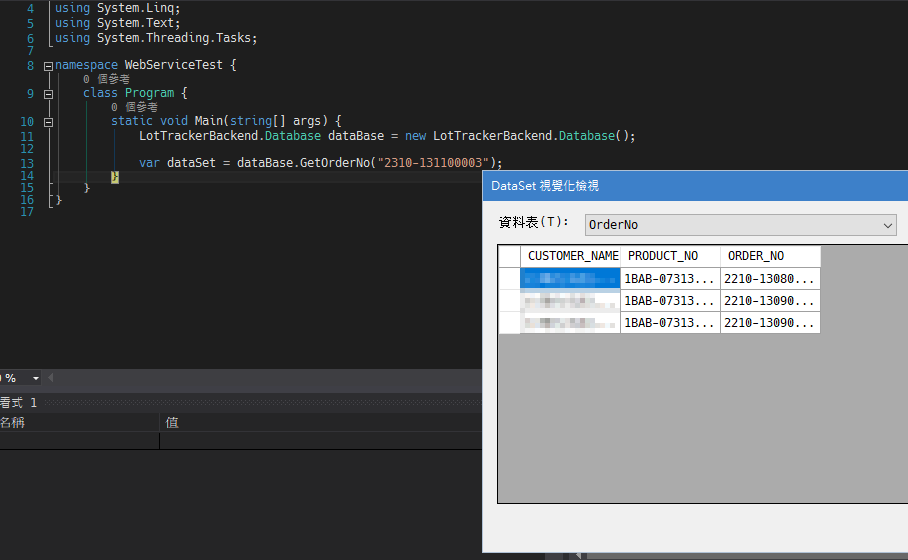Select the first row header in DataSet grid
The width and height of the screenshot is (908, 560).
509,278
